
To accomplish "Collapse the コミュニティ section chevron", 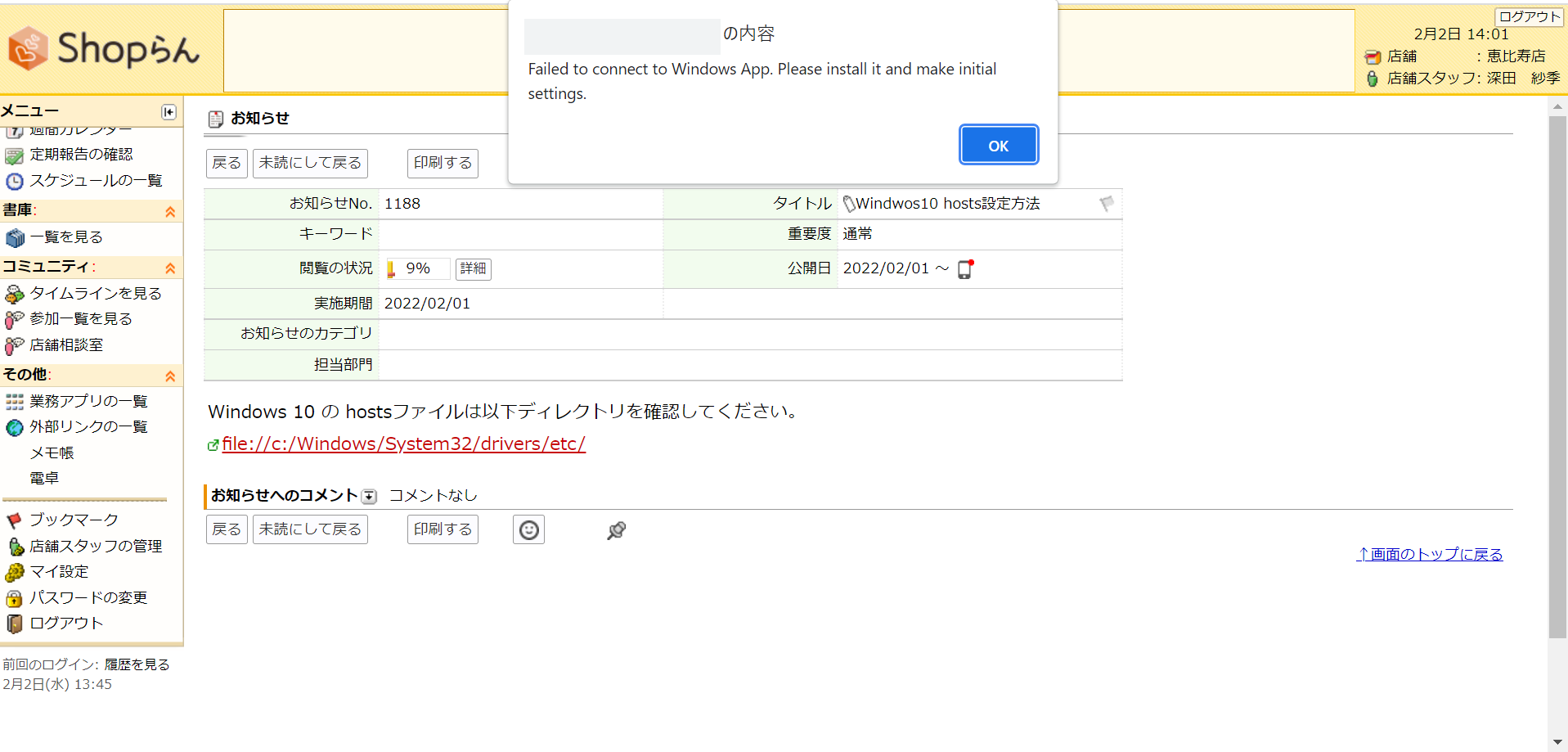I will click(x=170, y=268).
